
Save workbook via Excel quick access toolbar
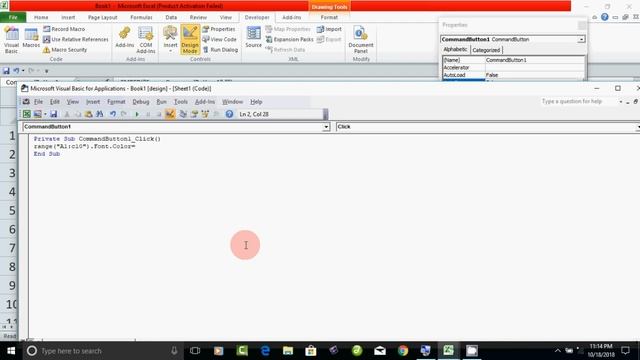pyautogui.click(x=6, y=71)
